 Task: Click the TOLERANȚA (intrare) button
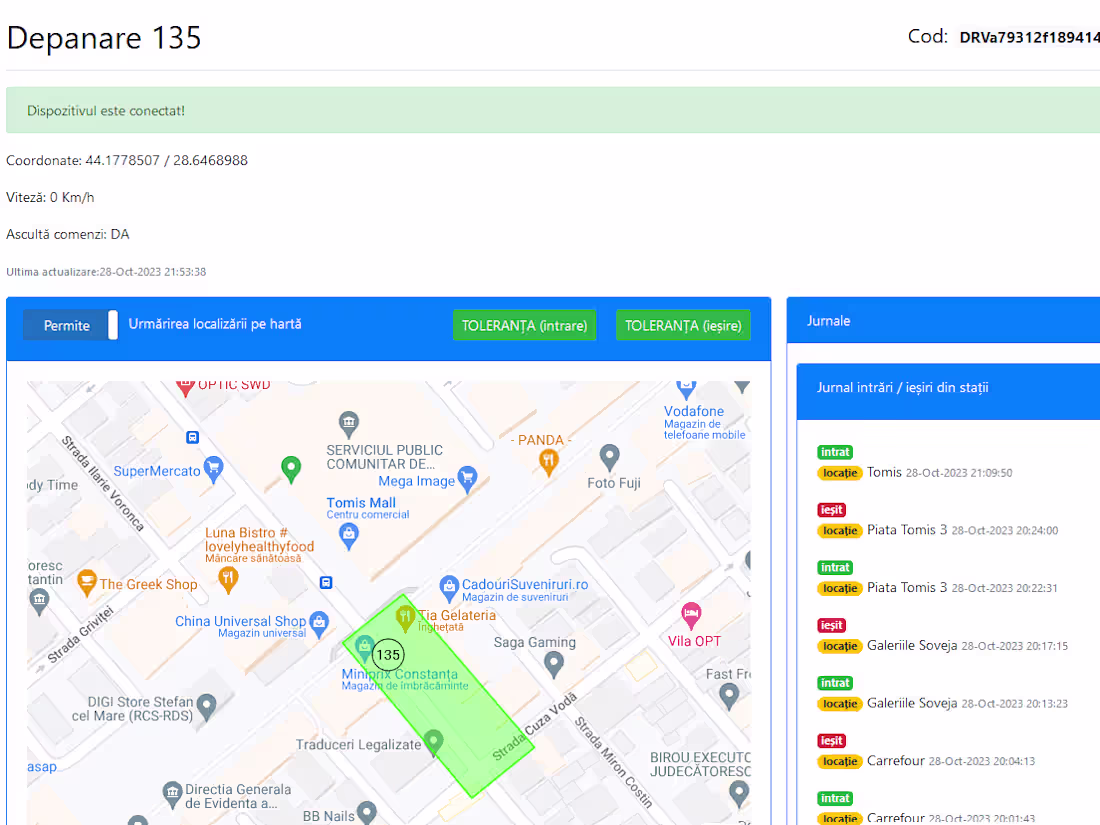524,325
